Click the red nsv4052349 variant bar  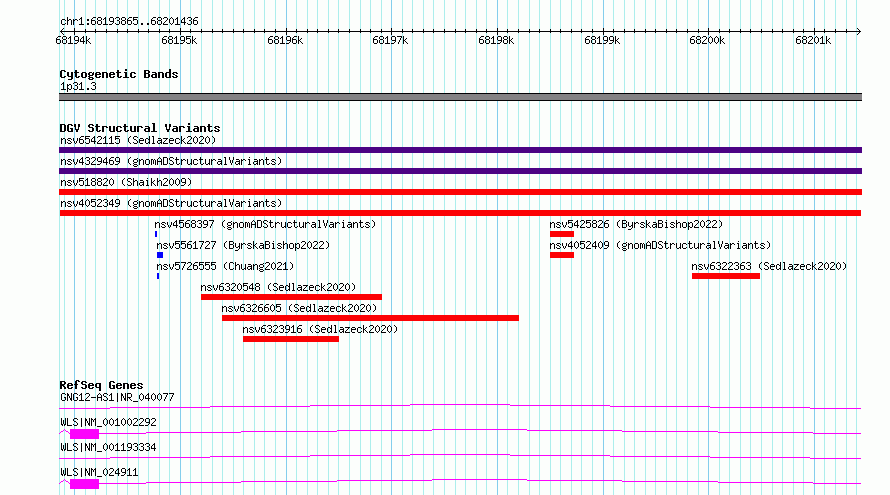(460, 213)
